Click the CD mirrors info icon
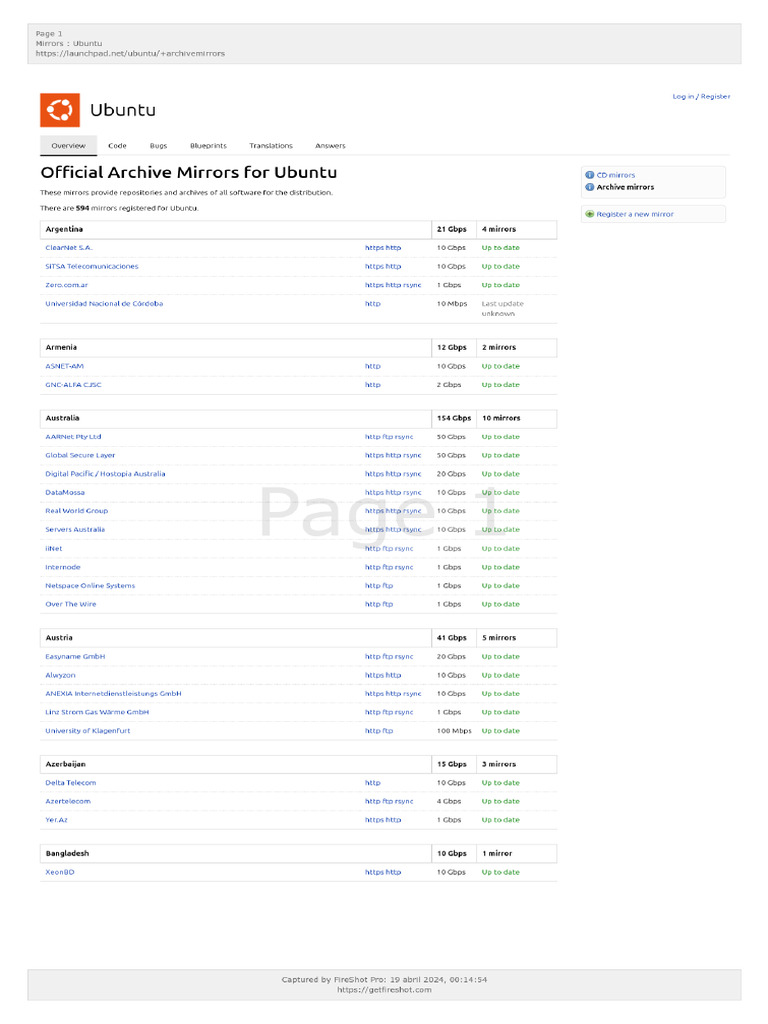 pos(590,175)
